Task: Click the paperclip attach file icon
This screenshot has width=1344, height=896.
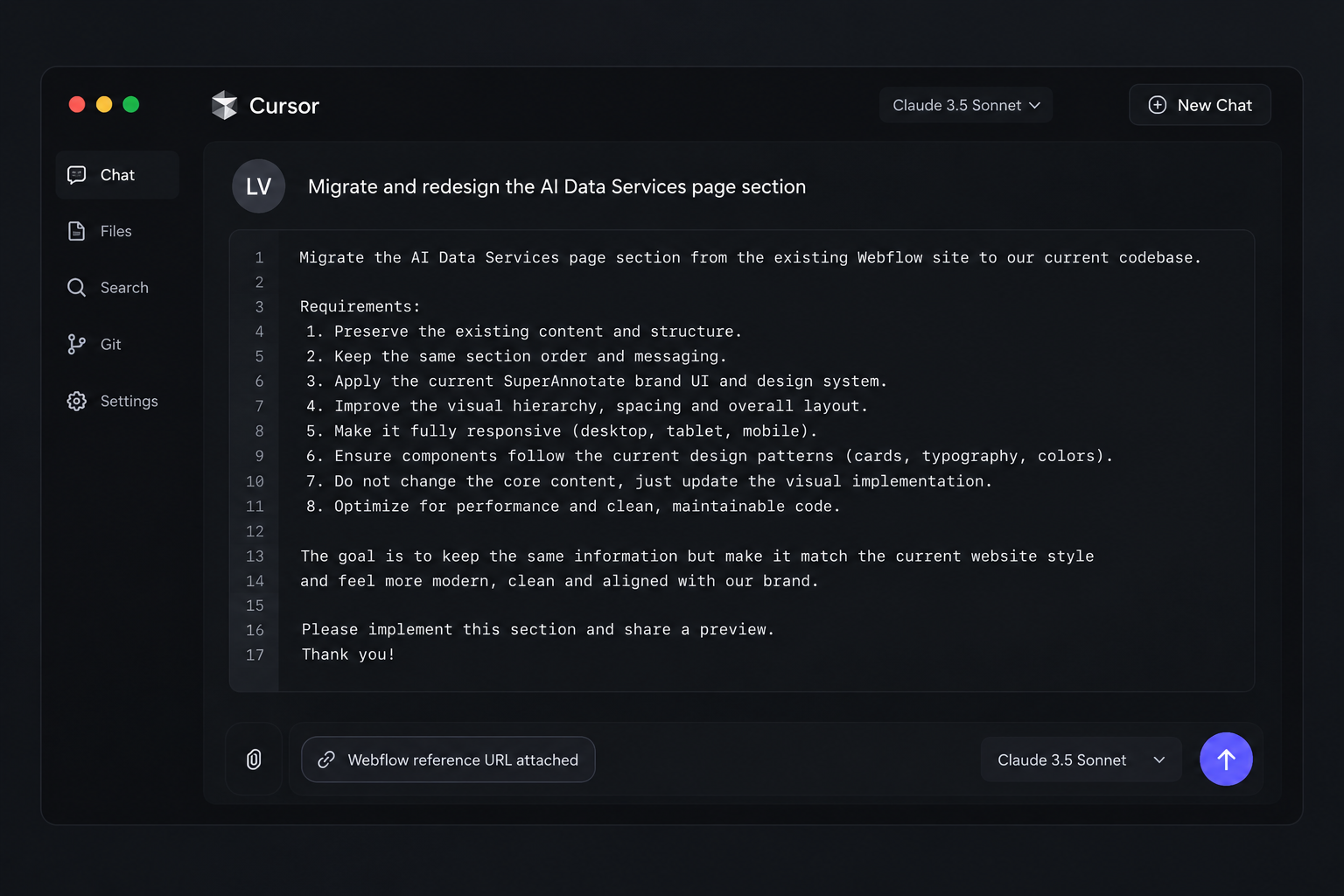Action: 254,759
